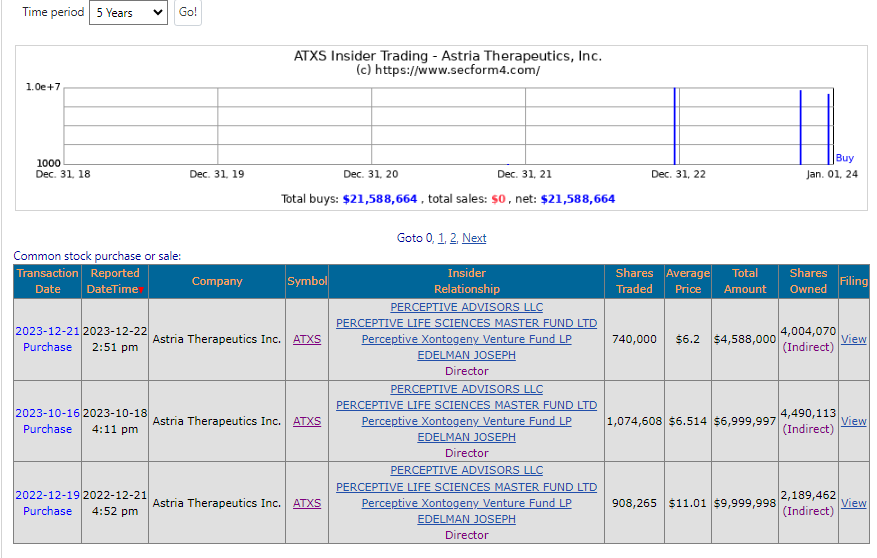The height and width of the screenshot is (558, 877).
Task: Open PERCEPTIVE LIFE SCIENCES MASTER FUND in 2023-10-16 row
Action: point(466,405)
